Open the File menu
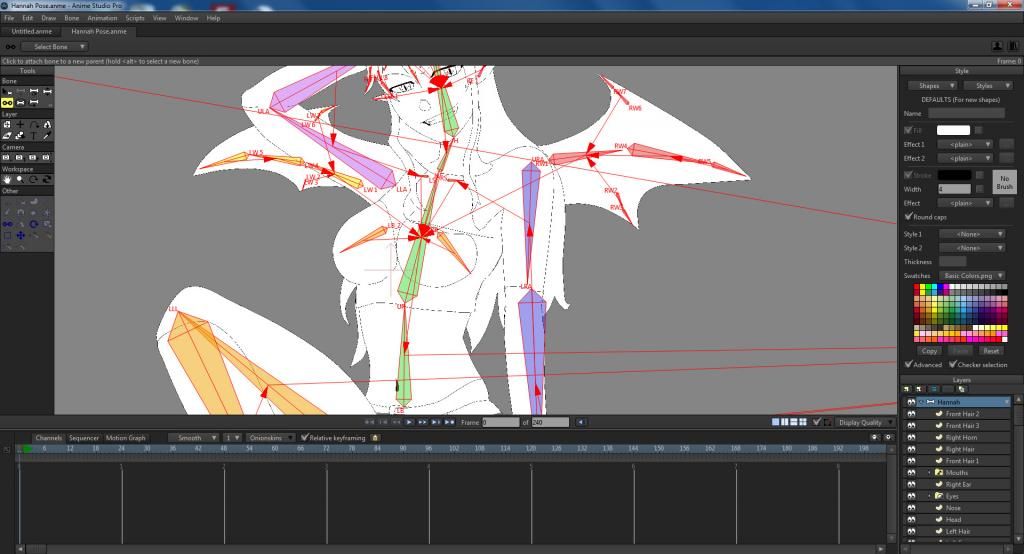This screenshot has height=554, width=1024. [9, 18]
